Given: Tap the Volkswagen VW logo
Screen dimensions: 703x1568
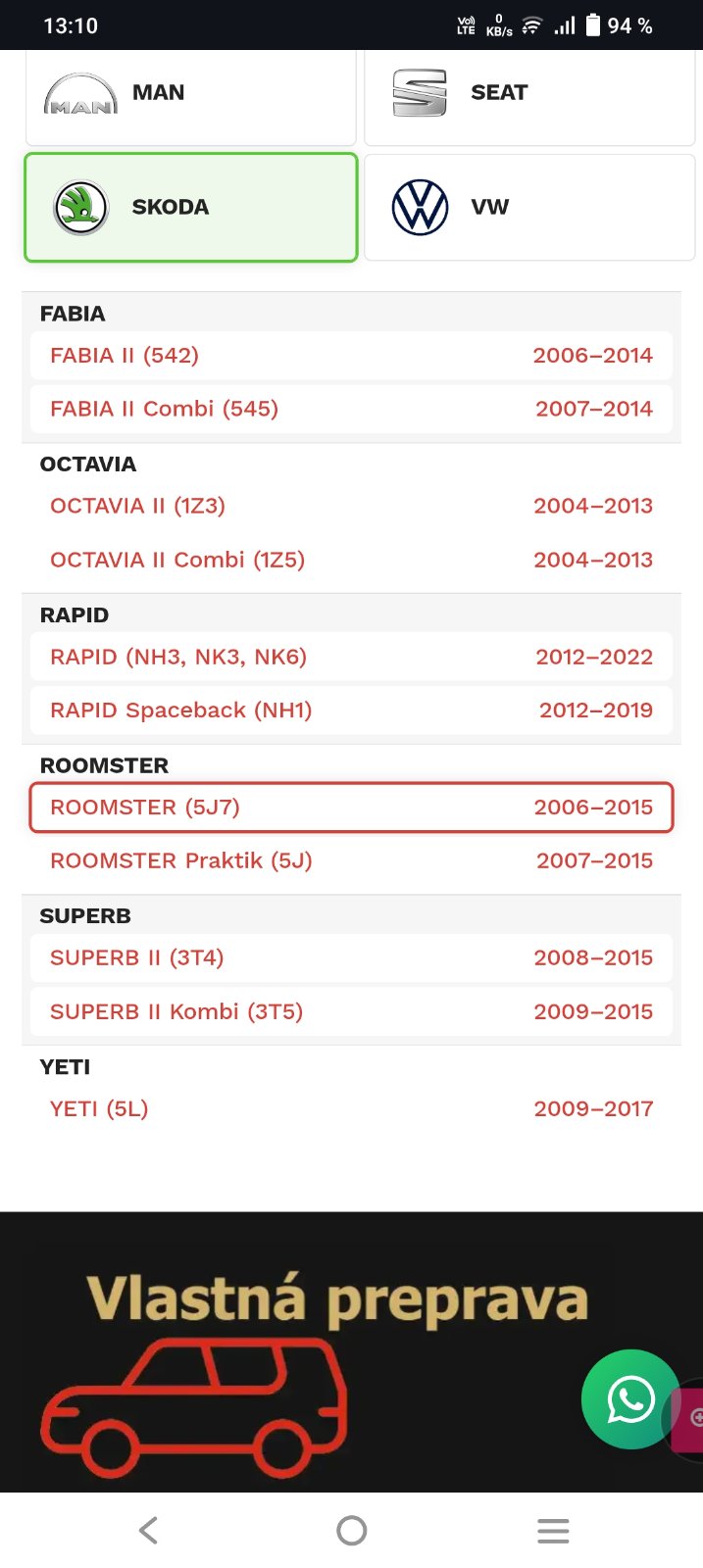Looking at the screenshot, I should pyautogui.click(x=420, y=208).
